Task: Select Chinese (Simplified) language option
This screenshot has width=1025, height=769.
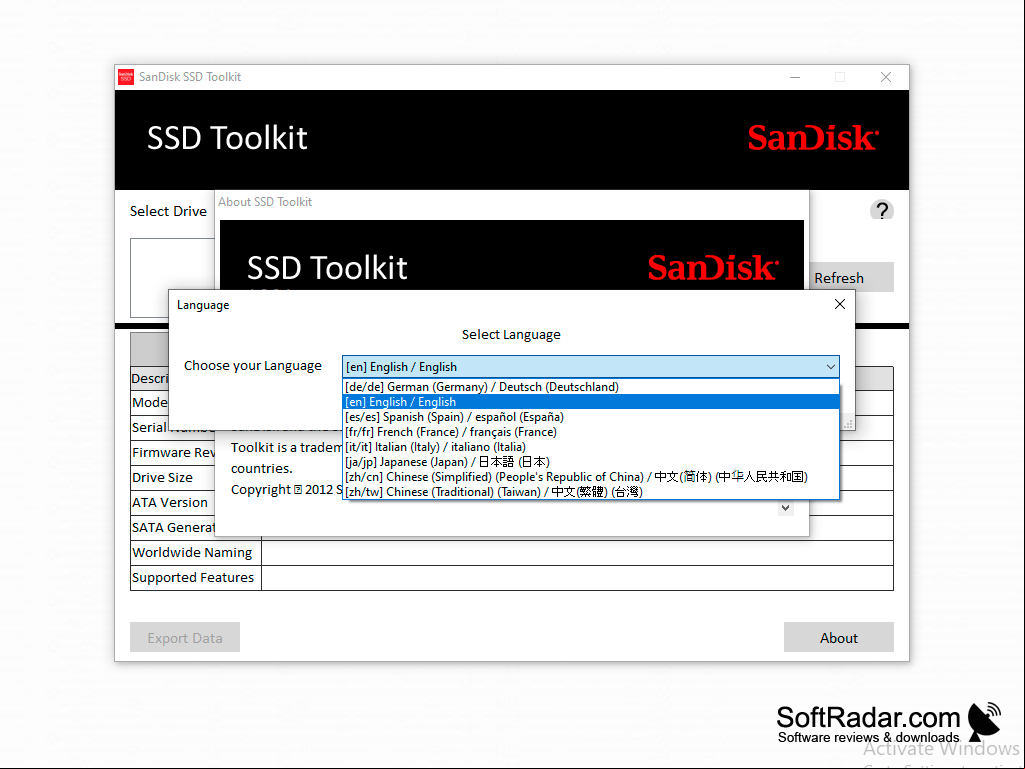Action: 591,477
